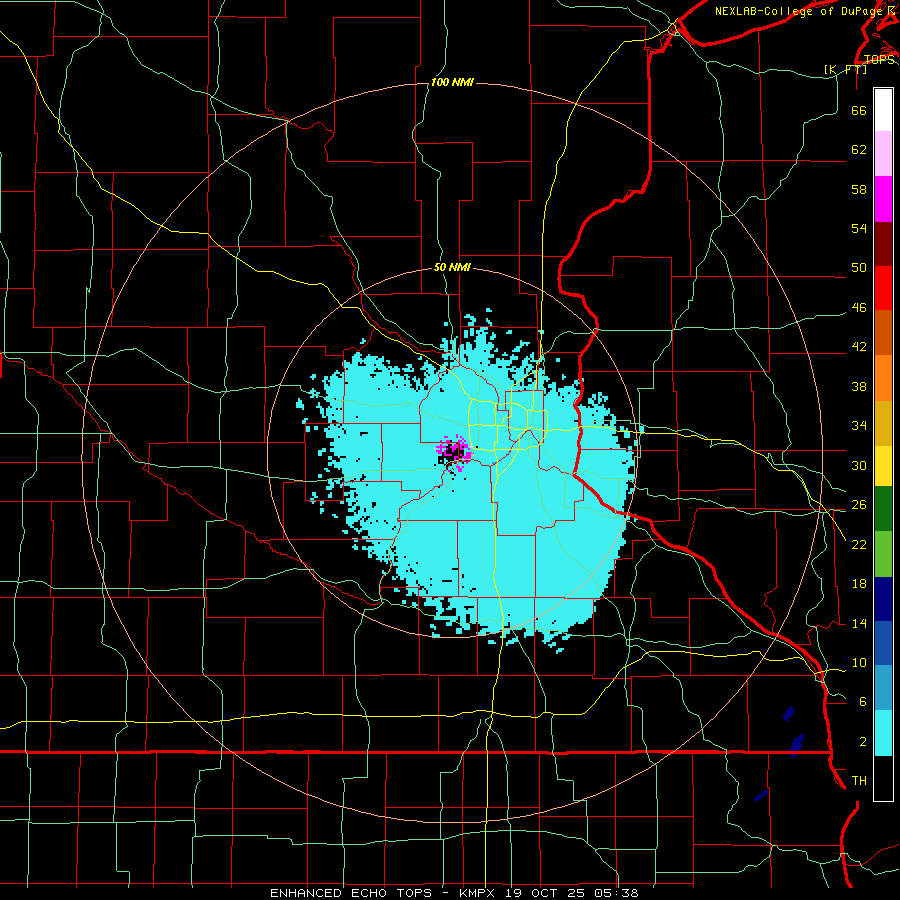Click the "54" scale label
The image size is (900, 900).
[859, 228]
